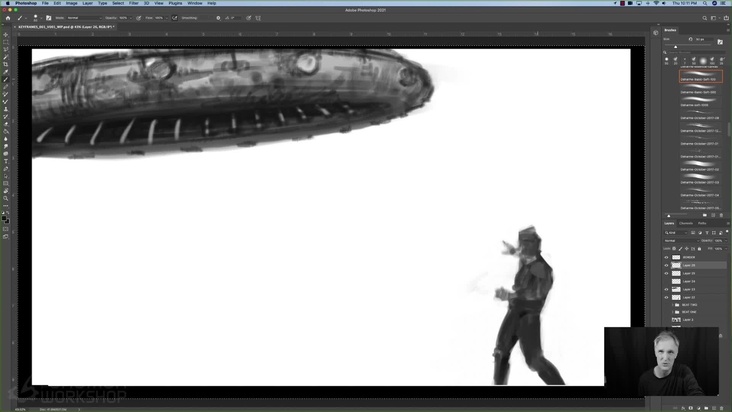Switch to the Paths tab

(x=702, y=223)
